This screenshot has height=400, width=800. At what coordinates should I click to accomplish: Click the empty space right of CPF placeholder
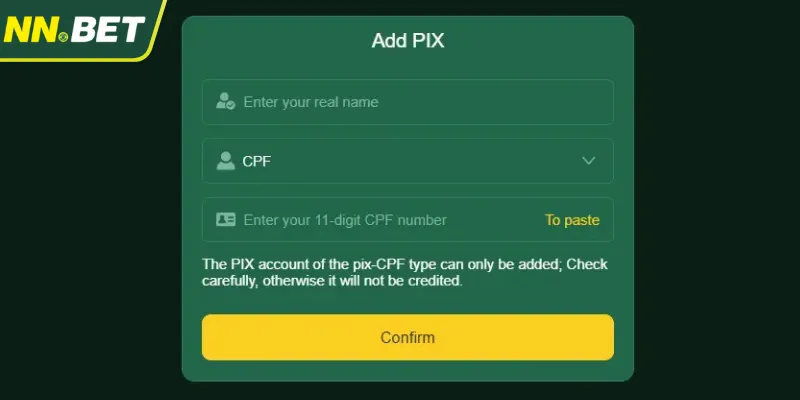click(x=495, y=220)
